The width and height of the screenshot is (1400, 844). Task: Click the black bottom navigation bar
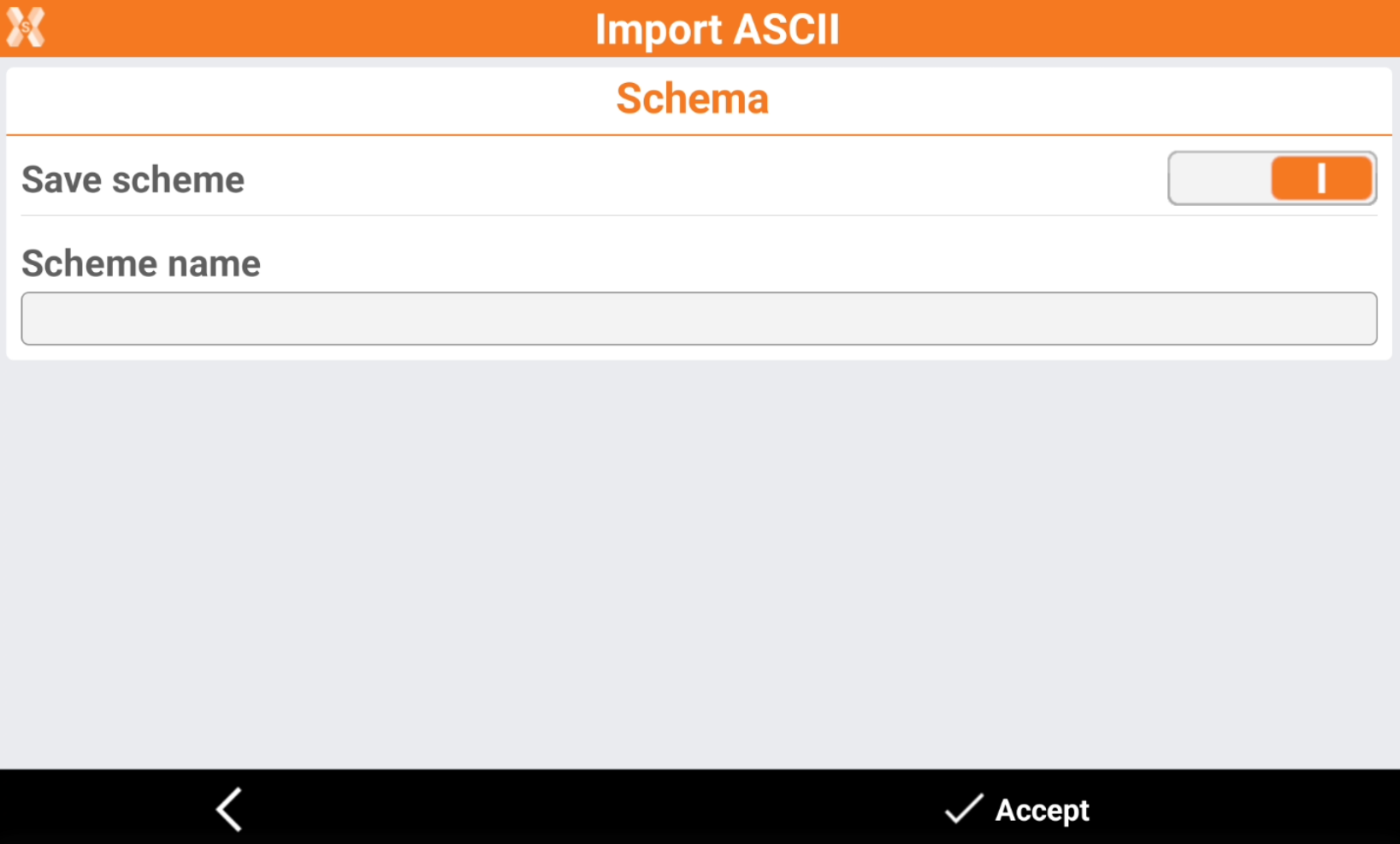(x=599, y=808)
